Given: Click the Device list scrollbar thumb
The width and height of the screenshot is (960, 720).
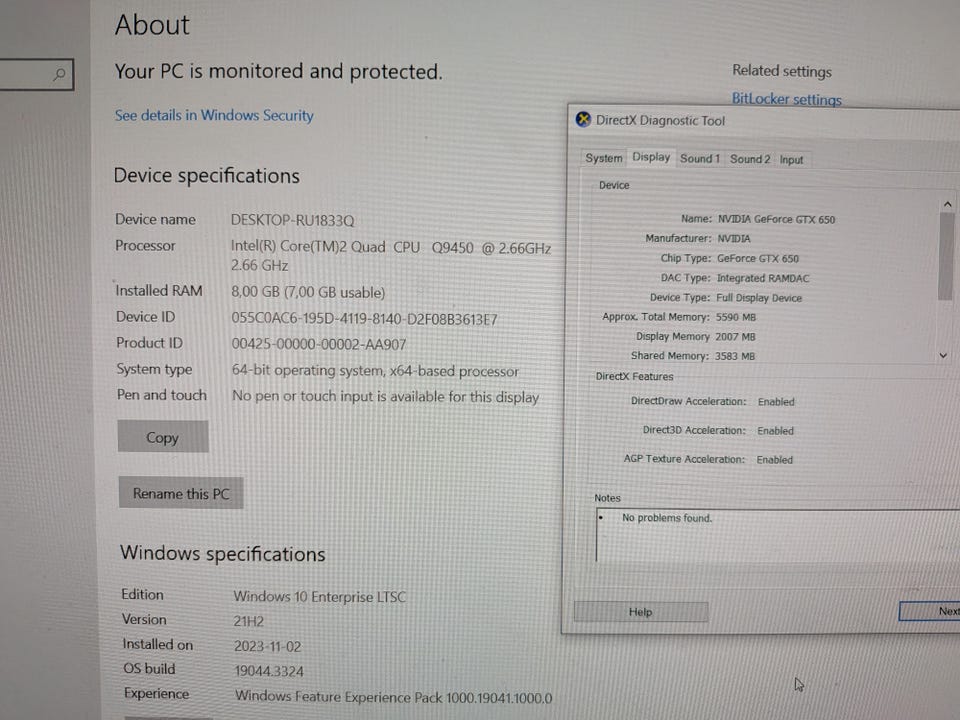Looking at the screenshot, I should (946, 256).
